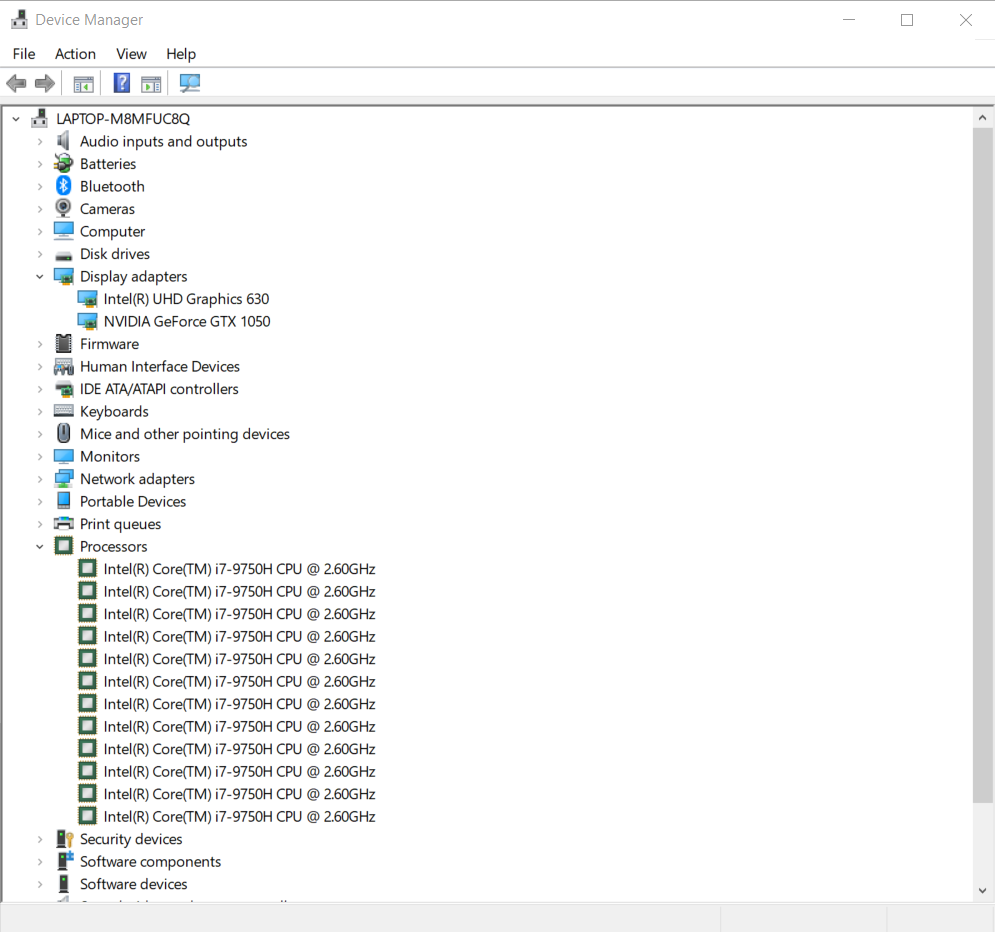Collapse the Processors category
The height and width of the screenshot is (932, 995).
pos(40,547)
